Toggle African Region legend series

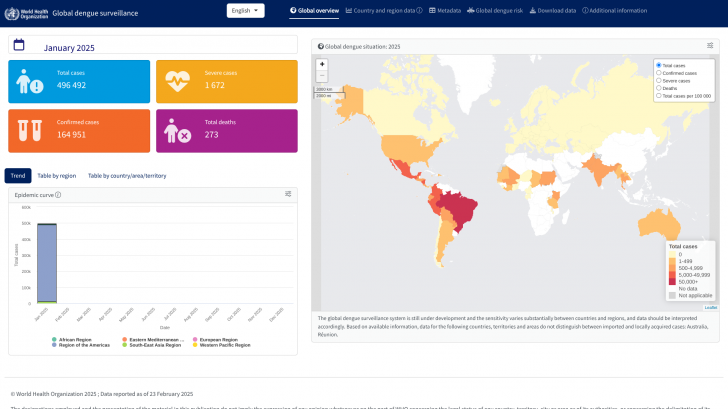pyautogui.click(x=72, y=340)
